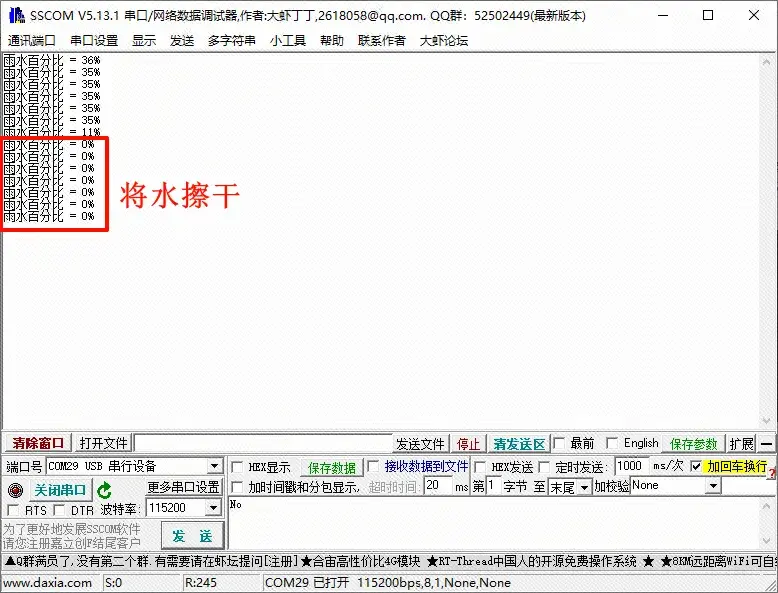Click the SSCOM app icon in title bar
778x593 pixels.
[x=16, y=15]
